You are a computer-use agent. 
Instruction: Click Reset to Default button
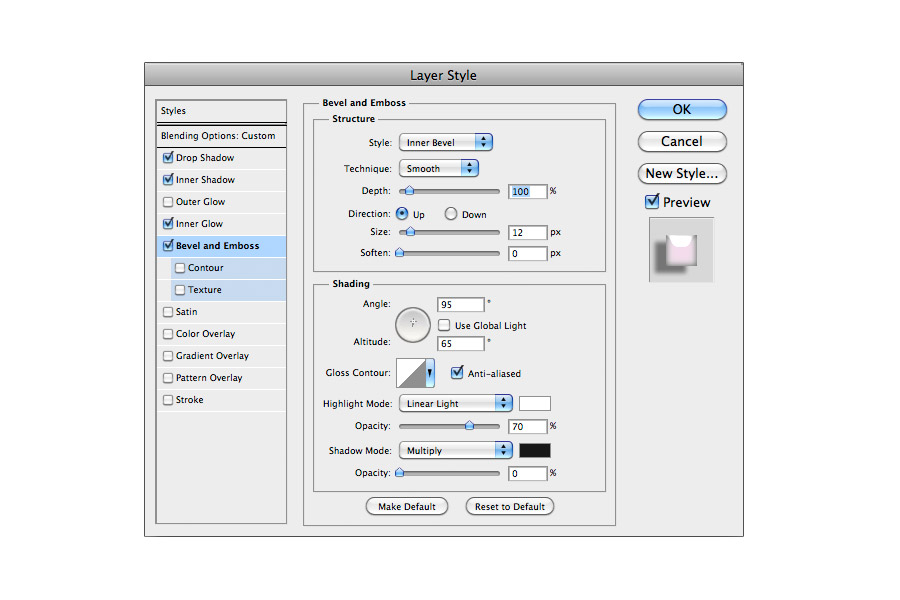coord(510,506)
